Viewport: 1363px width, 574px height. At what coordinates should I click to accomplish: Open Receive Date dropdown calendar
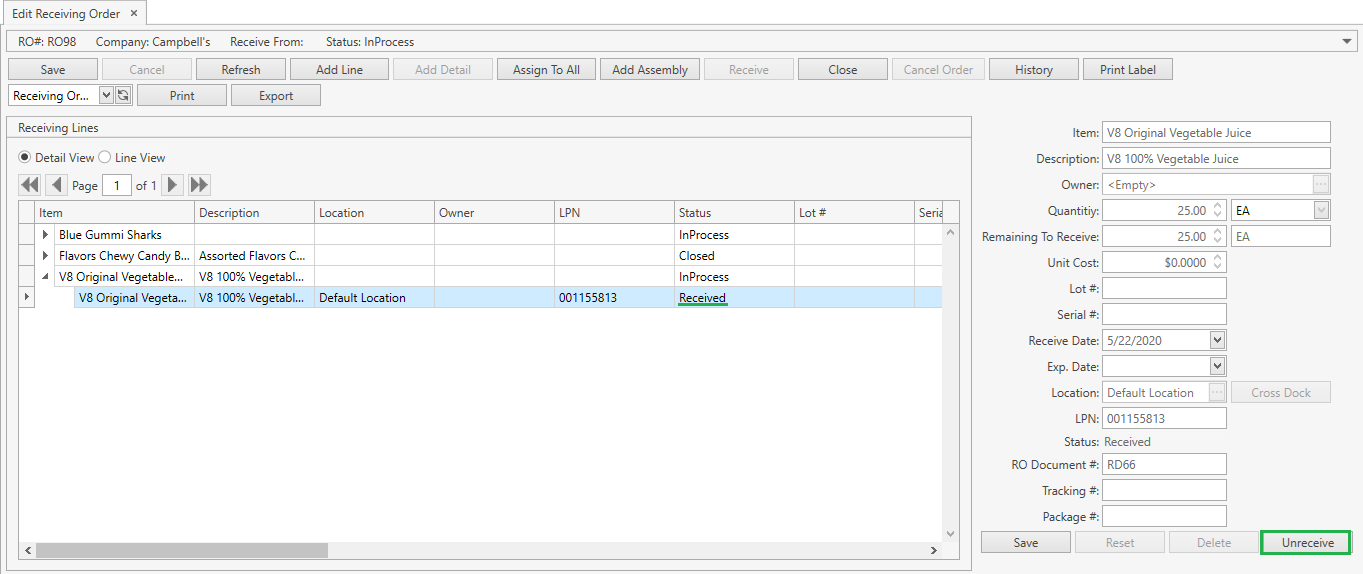(x=1217, y=341)
